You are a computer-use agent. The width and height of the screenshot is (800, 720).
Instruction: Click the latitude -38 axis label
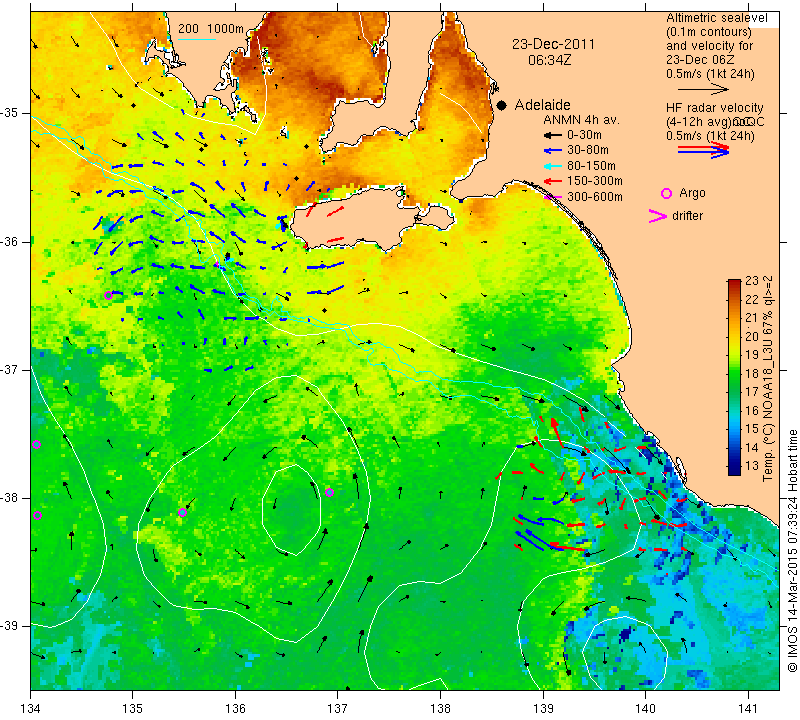(10, 498)
